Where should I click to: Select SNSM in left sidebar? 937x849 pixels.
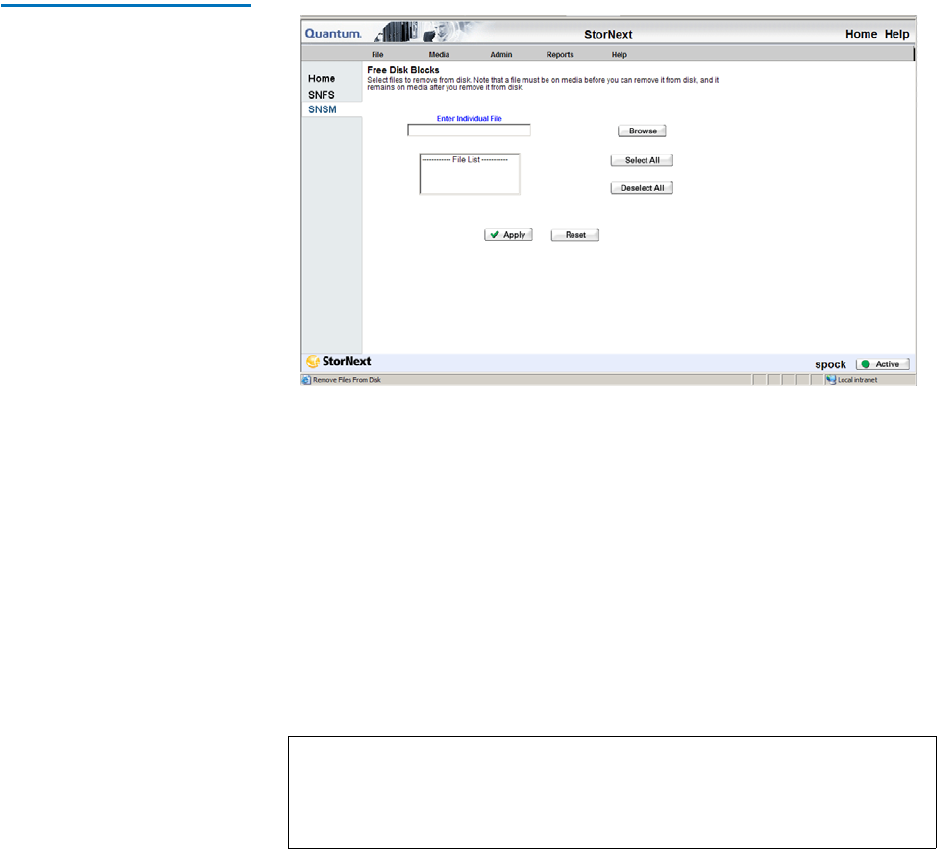pos(322,109)
